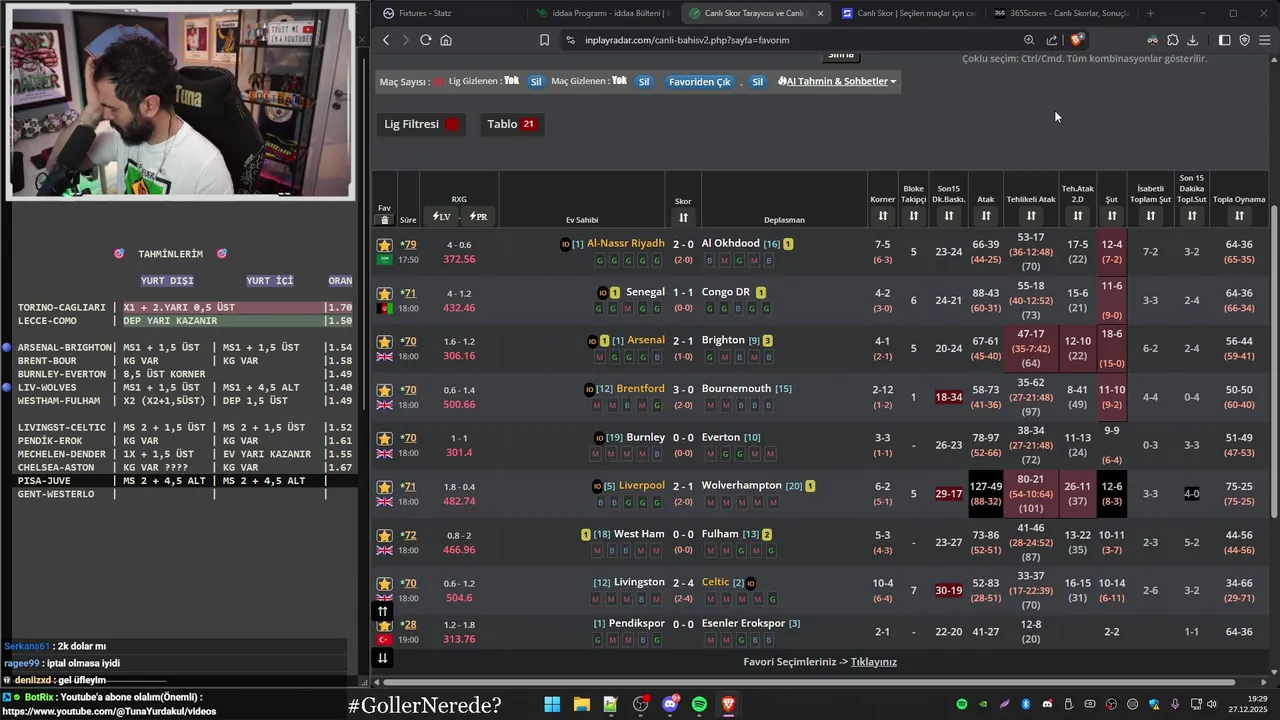Sort by the İsabetli Toplam Şut column arrows
This screenshot has height=720, width=1280.
[x=1150, y=216]
